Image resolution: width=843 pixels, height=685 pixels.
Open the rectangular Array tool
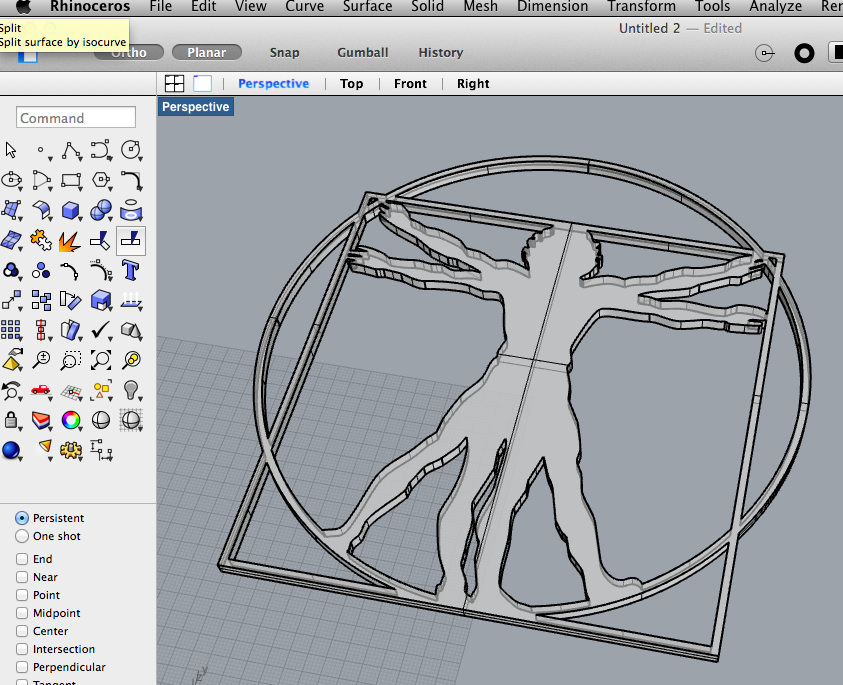click(x=11, y=330)
